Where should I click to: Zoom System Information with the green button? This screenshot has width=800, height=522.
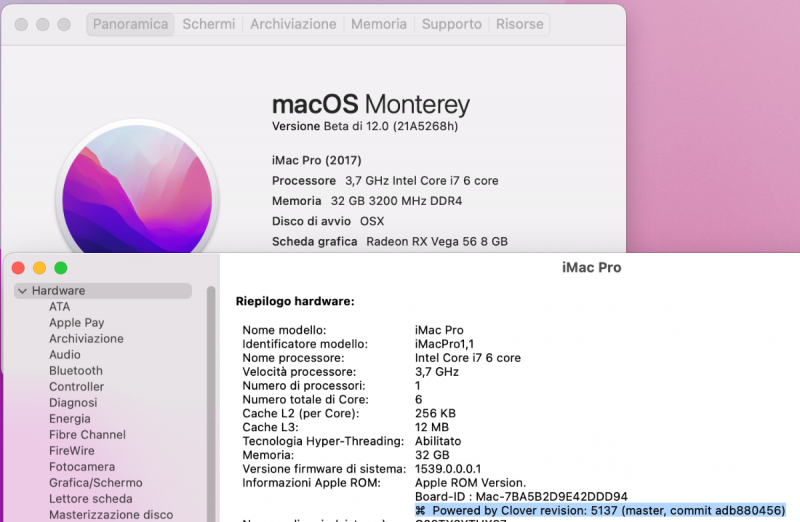[61, 268]
